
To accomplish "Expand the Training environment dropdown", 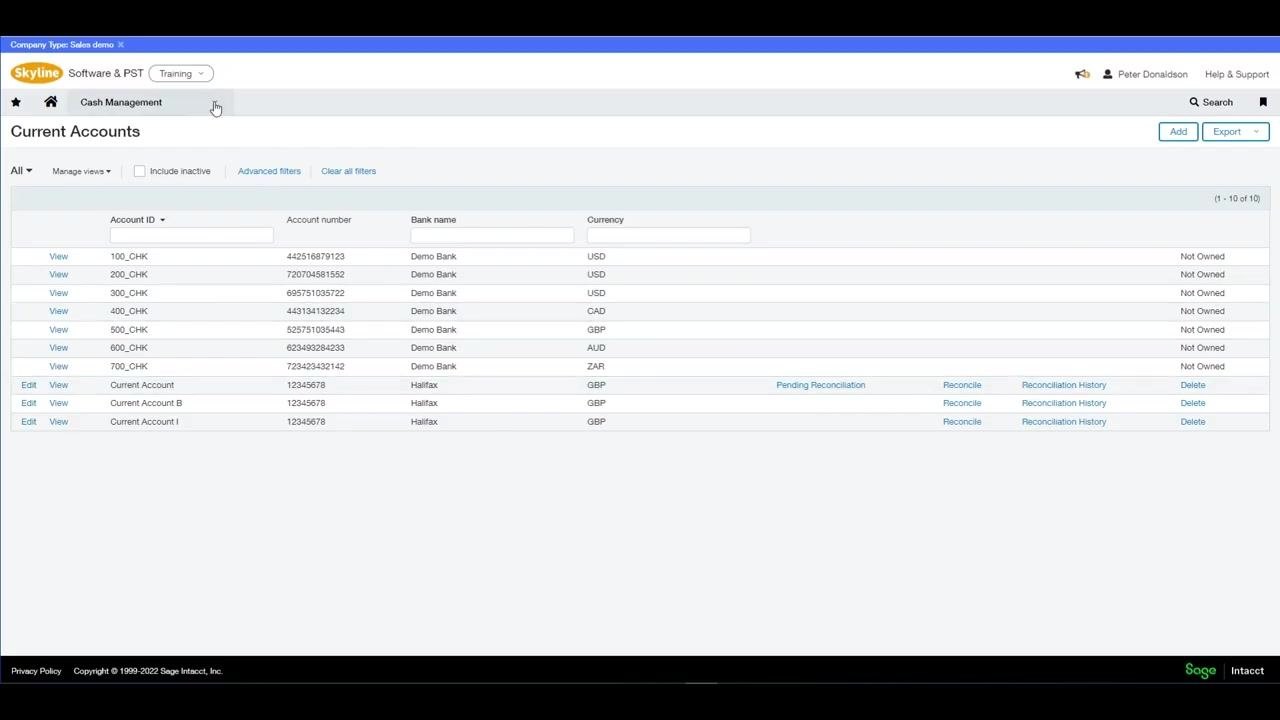I will (181, 73).
